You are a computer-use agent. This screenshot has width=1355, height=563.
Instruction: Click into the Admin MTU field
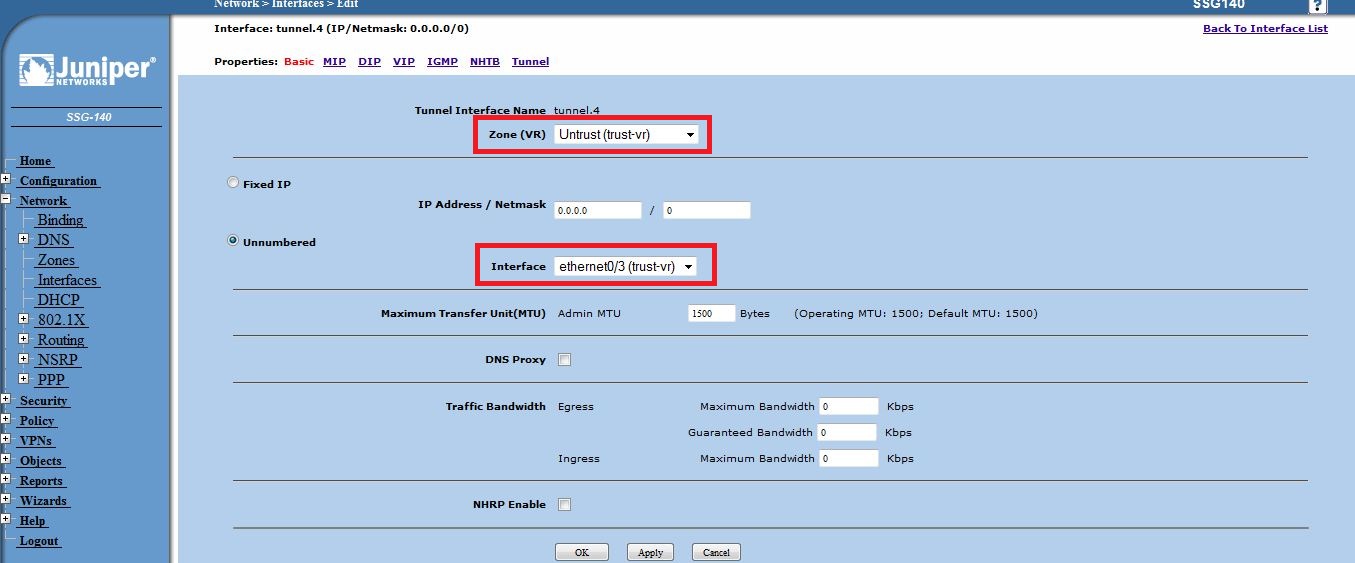pos(711,314)
